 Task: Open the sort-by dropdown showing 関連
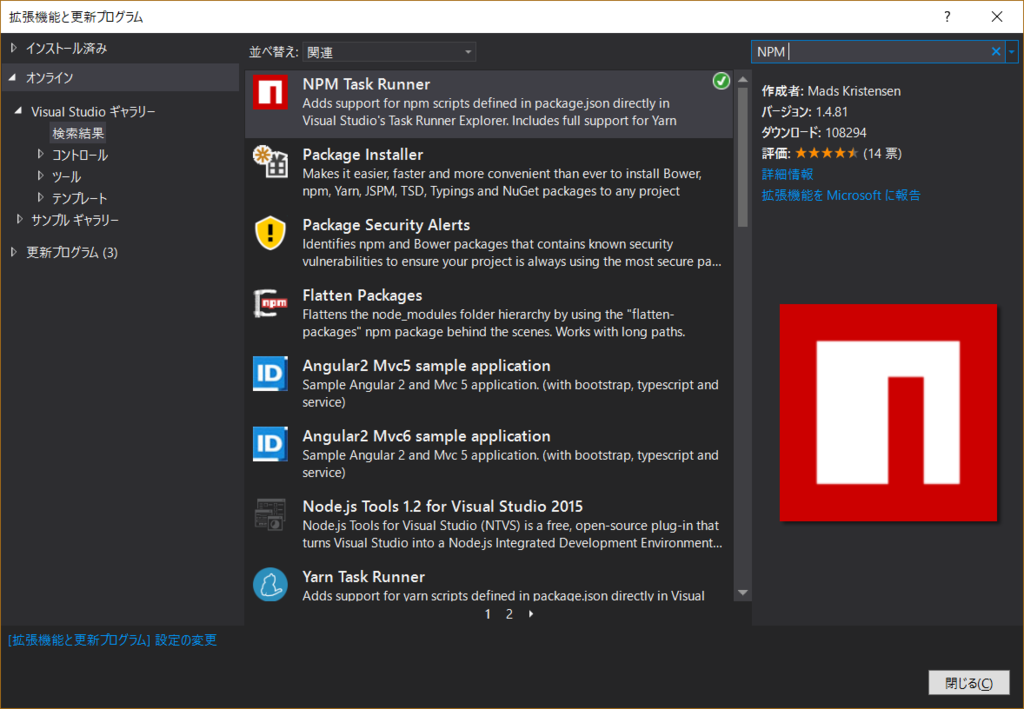(x=389, y=52)
